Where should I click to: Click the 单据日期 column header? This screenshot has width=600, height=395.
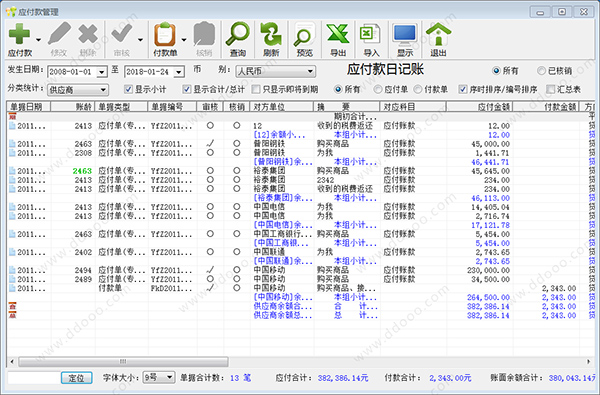(28, 107)
